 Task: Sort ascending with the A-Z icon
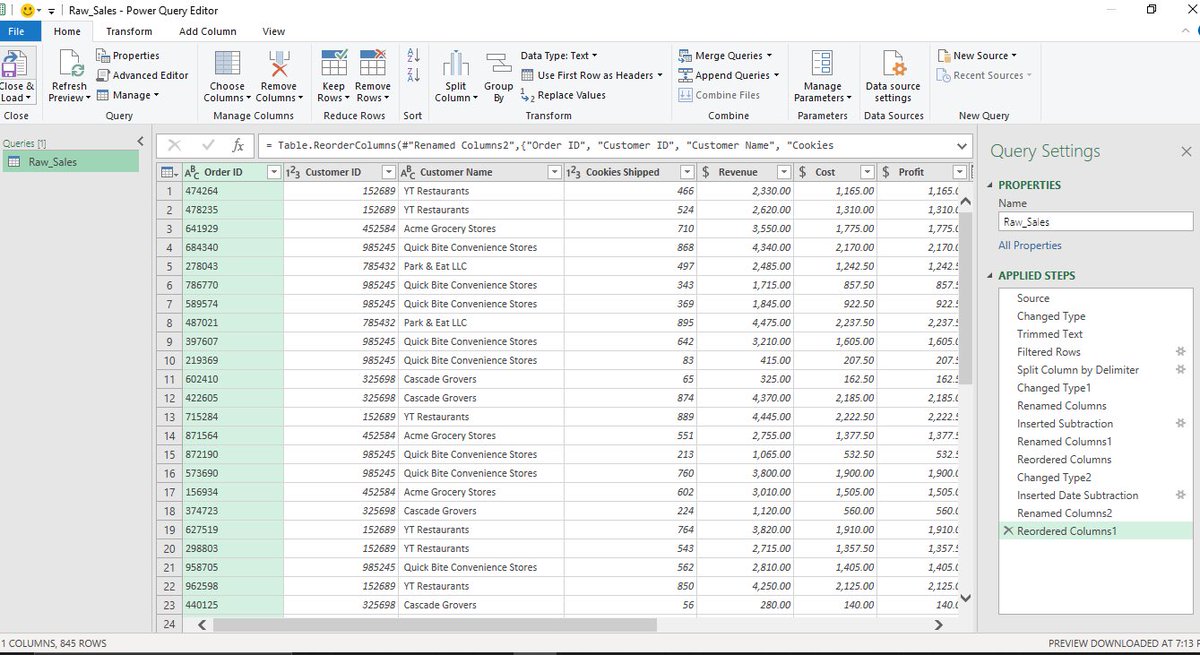click(x=414, y=57)
